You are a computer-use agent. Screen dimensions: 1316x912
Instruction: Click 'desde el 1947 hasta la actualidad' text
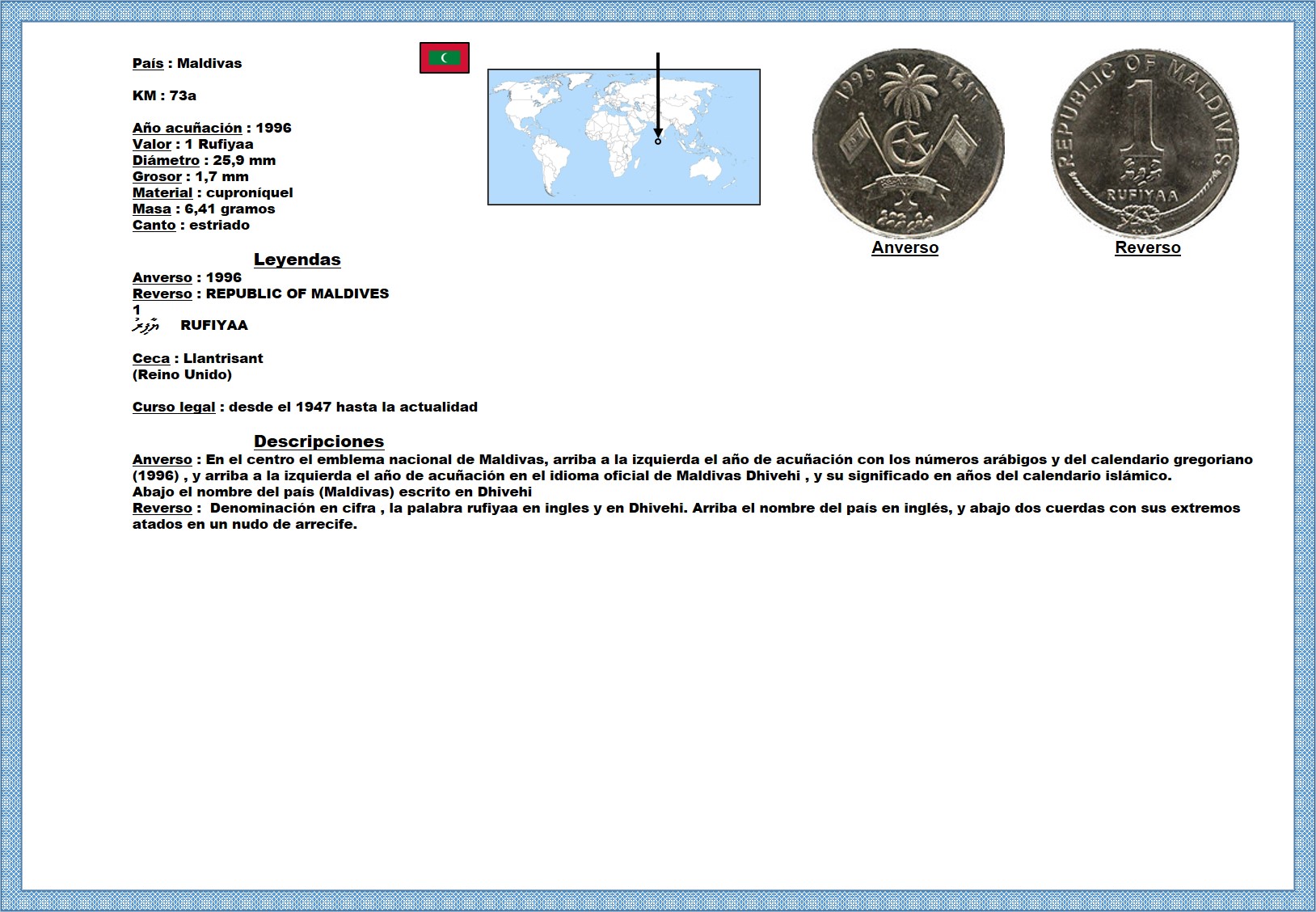coord(353,407)
